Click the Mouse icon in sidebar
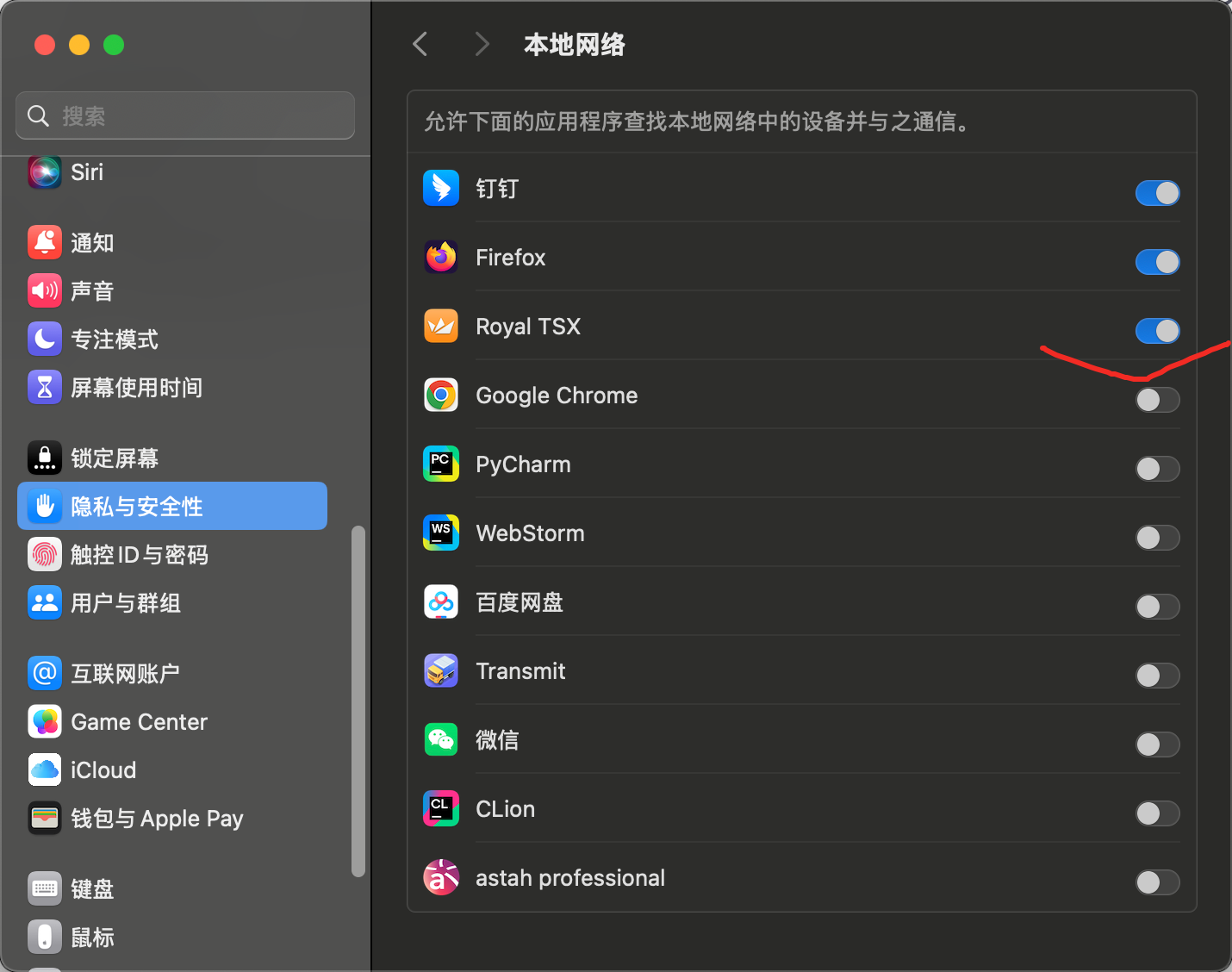This screenshot has height=972, width=1232. click(x=45, y=938)
